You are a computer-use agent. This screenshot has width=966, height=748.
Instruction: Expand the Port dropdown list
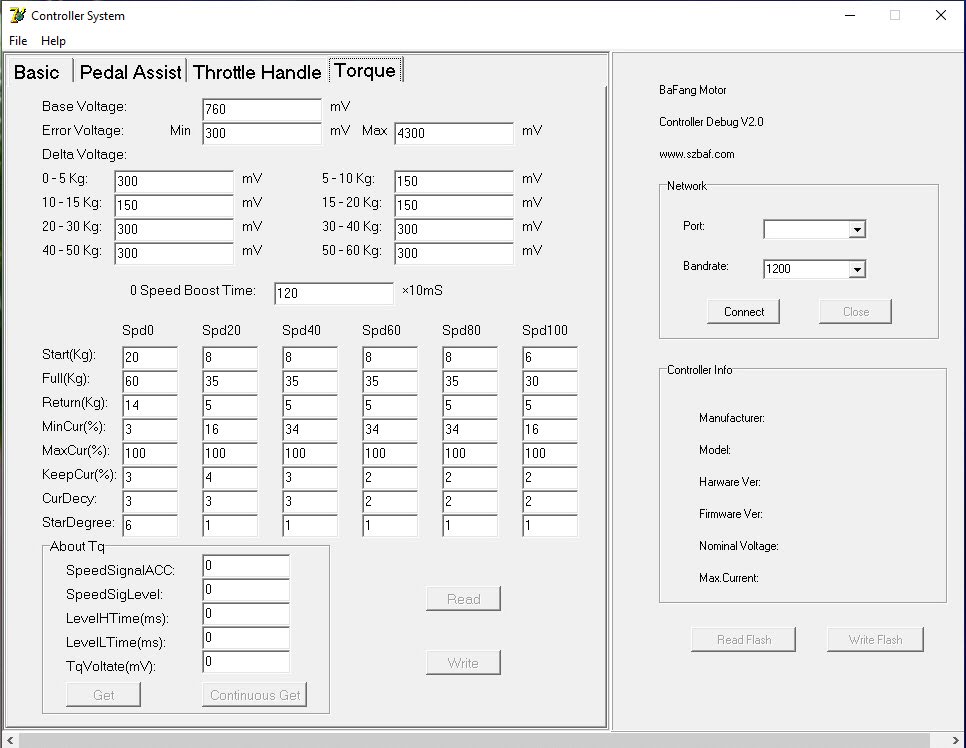(x=856, y=229)
